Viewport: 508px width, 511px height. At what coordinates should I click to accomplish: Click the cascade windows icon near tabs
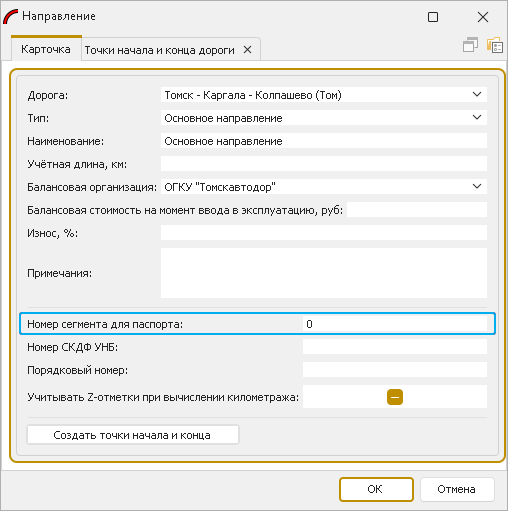coord(470,45)
